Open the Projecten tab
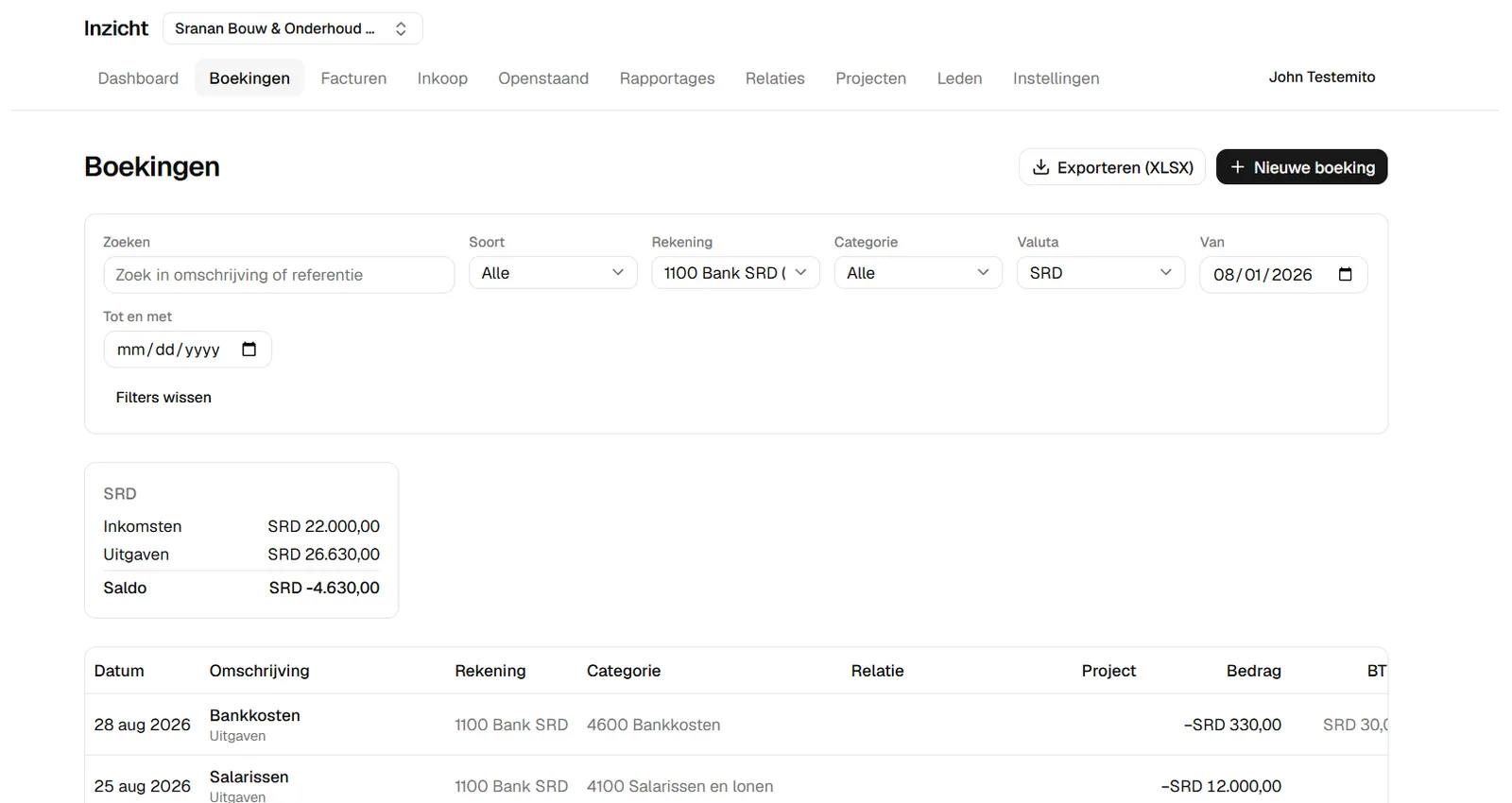Screen dimensions: 1512x803 (x=870, y=78)
